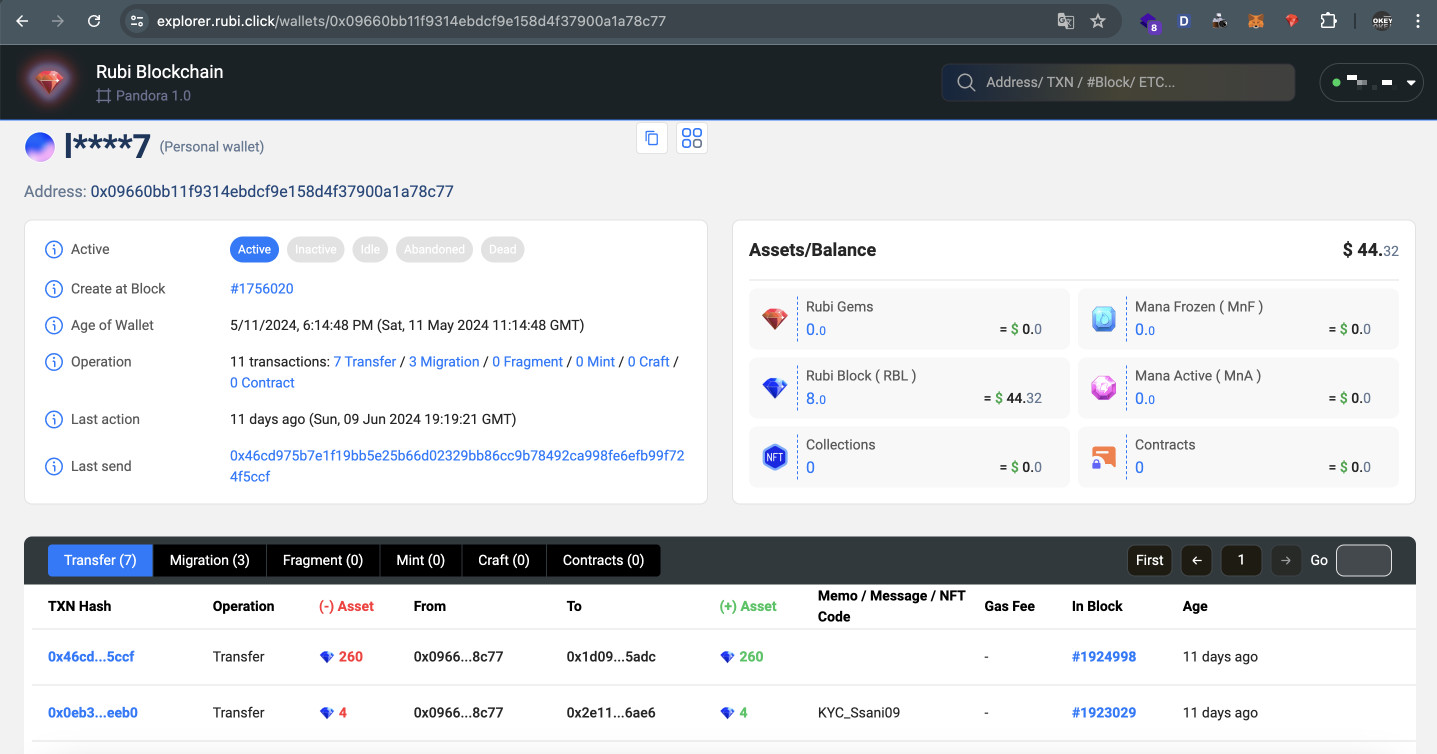
Task: Click the info icon beside Operation
Action: 54,362
